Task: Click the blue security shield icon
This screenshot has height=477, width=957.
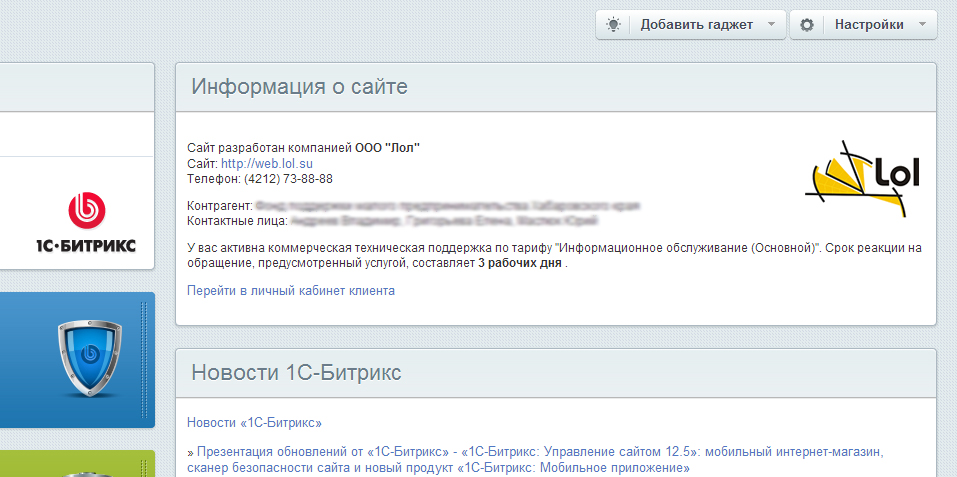Action: [x=89, y=358]
